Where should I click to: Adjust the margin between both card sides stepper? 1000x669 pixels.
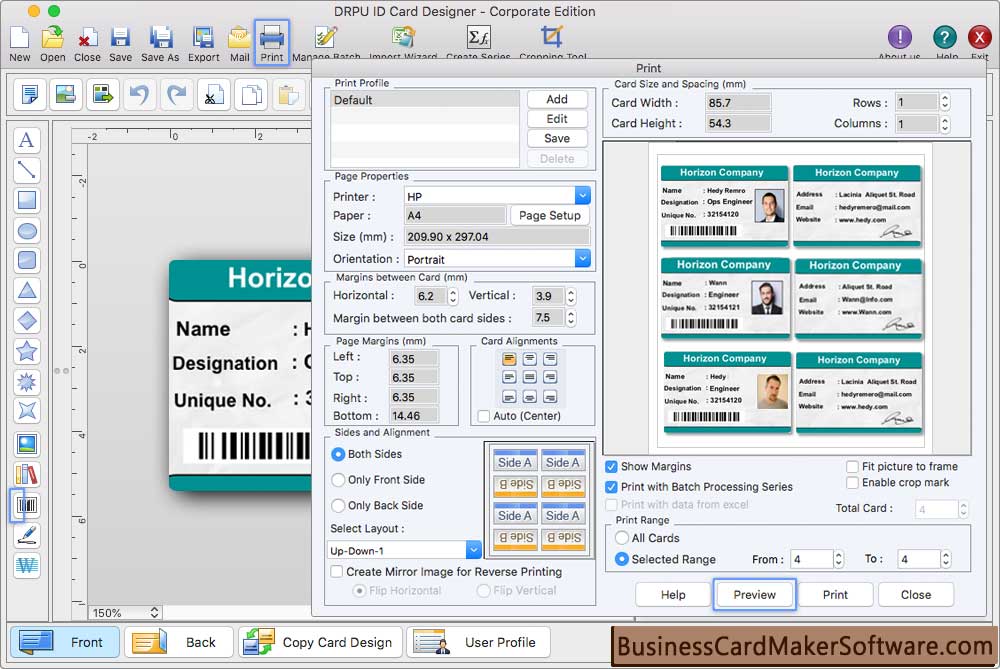[571, 318]
